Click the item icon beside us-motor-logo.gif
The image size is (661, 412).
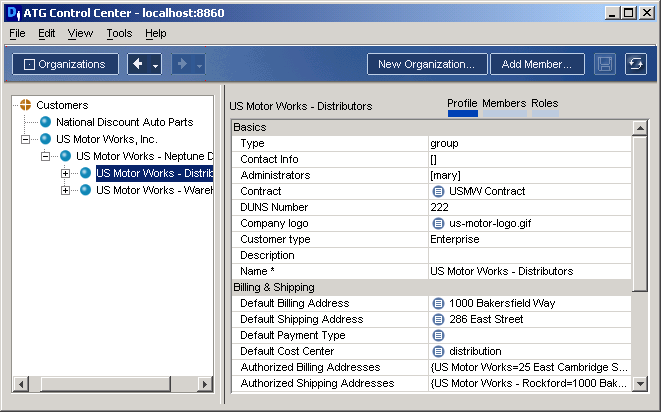[438, 224]
